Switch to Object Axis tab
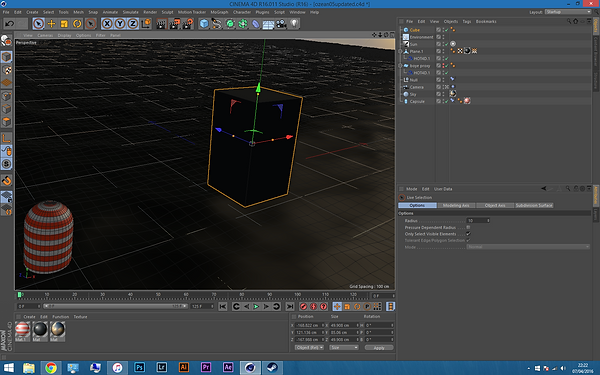The height and width of the screenshot is (375, 600). (495, 205)
